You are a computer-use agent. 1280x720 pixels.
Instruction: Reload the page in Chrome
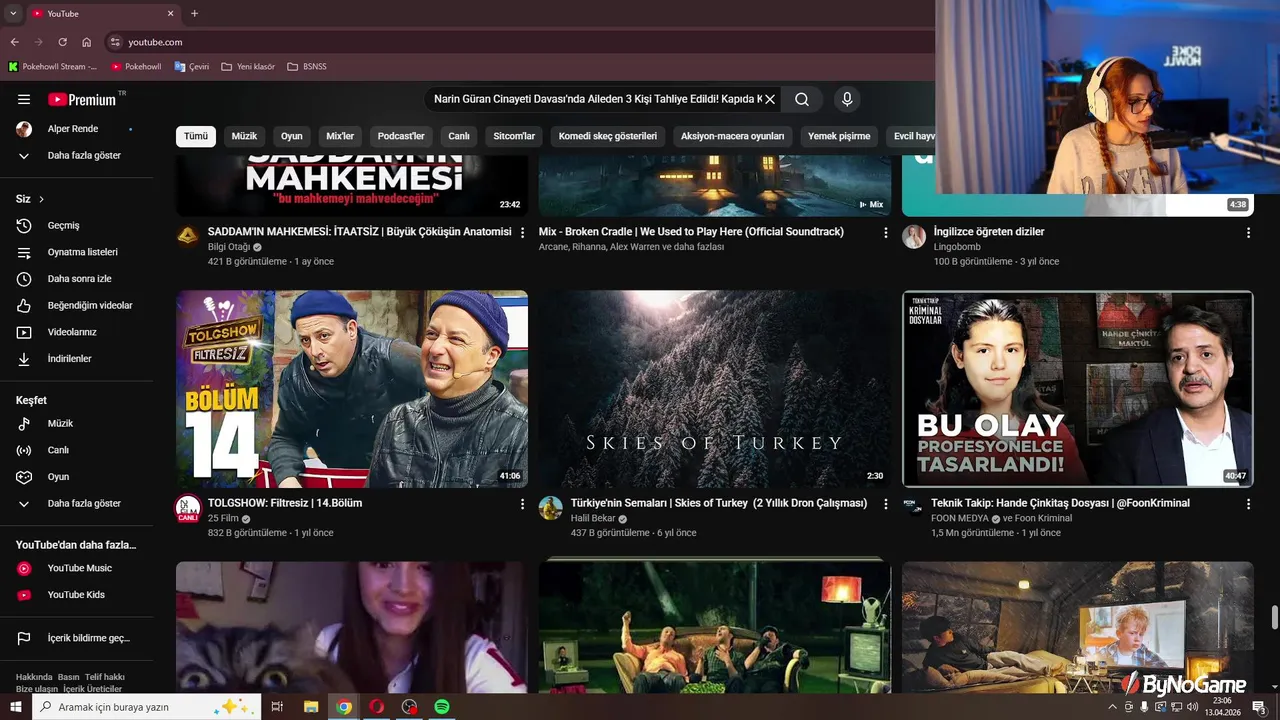[62, 42]
